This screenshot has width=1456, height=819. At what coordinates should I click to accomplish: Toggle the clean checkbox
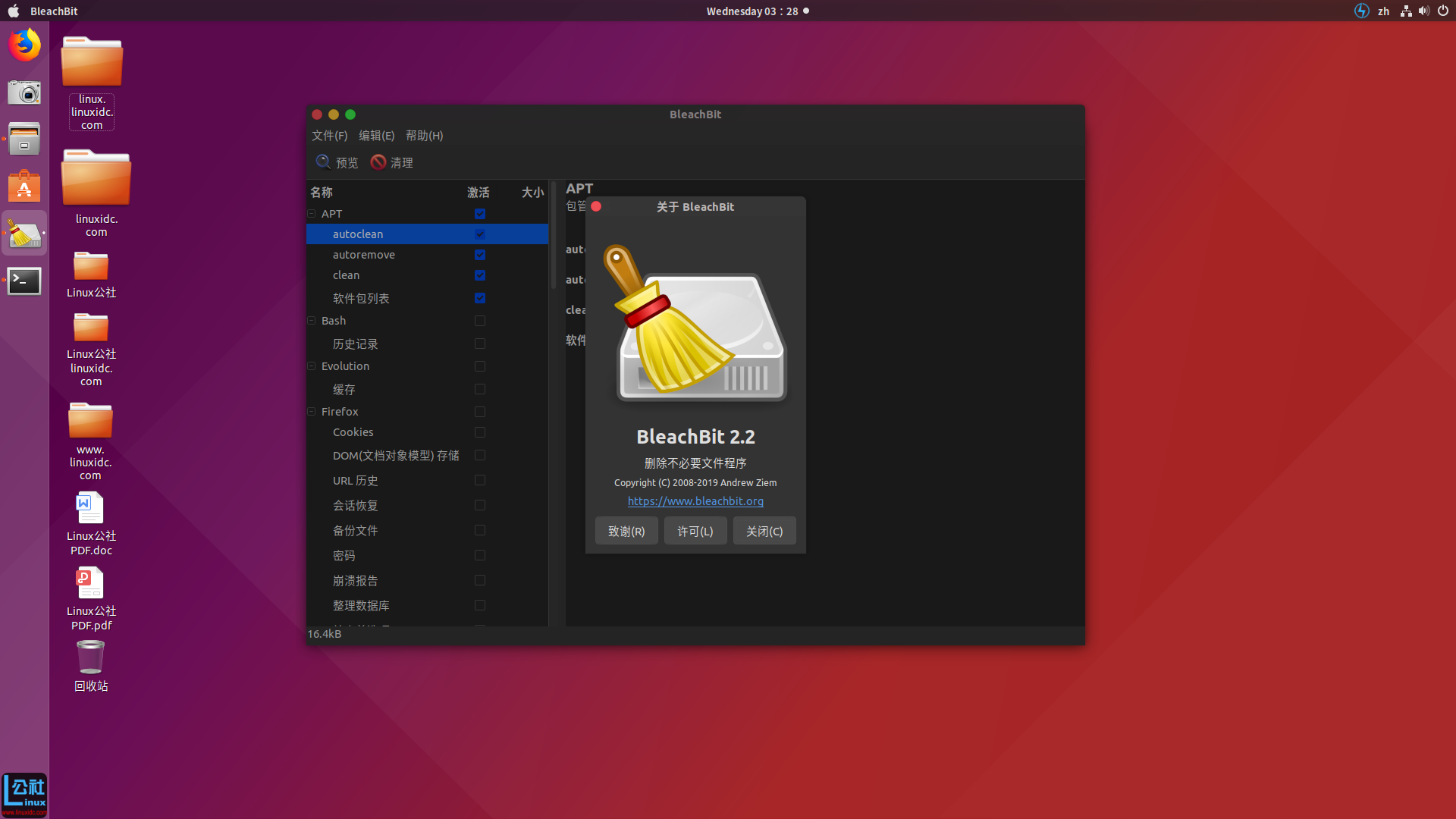click(480, 275)
